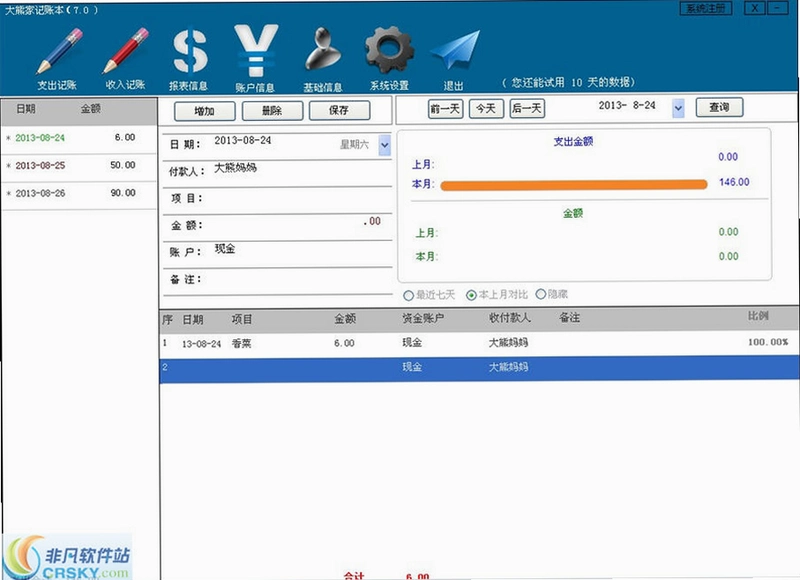Click the 项目 column header in table
This screenshot has width=800, height=580.
pyautogui.click(x=242, y=319)
